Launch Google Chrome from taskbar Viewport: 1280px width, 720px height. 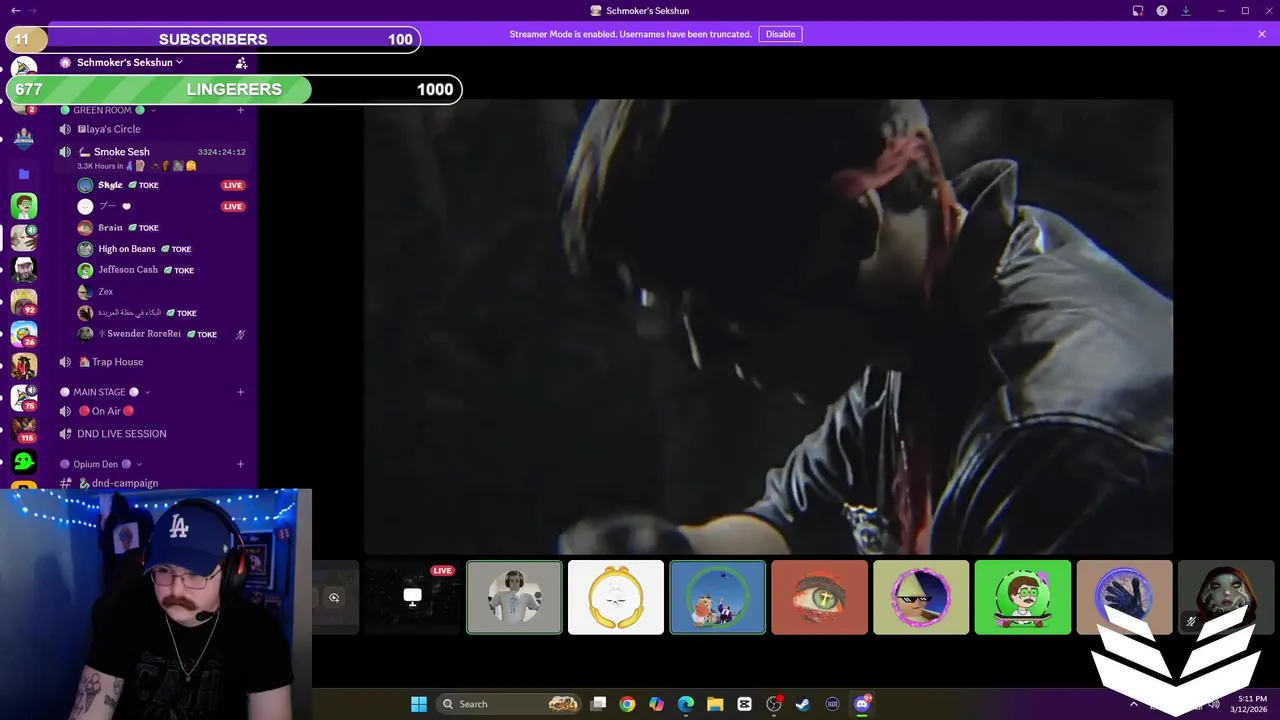point(627,704)
